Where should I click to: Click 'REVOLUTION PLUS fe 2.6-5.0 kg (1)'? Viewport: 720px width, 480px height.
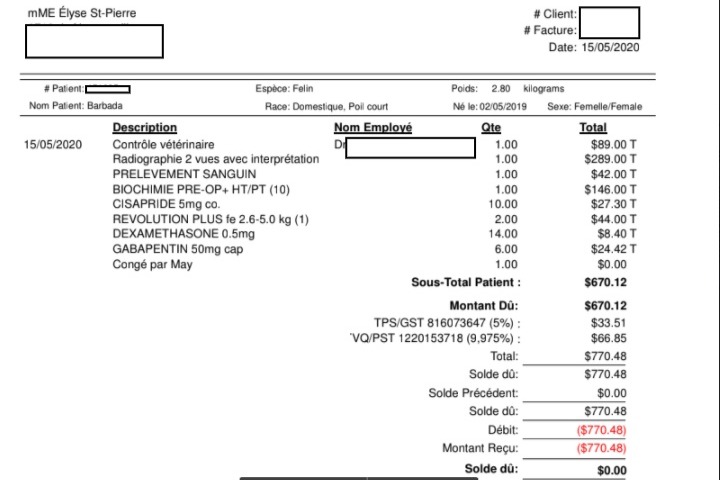[x=211, y=219]
